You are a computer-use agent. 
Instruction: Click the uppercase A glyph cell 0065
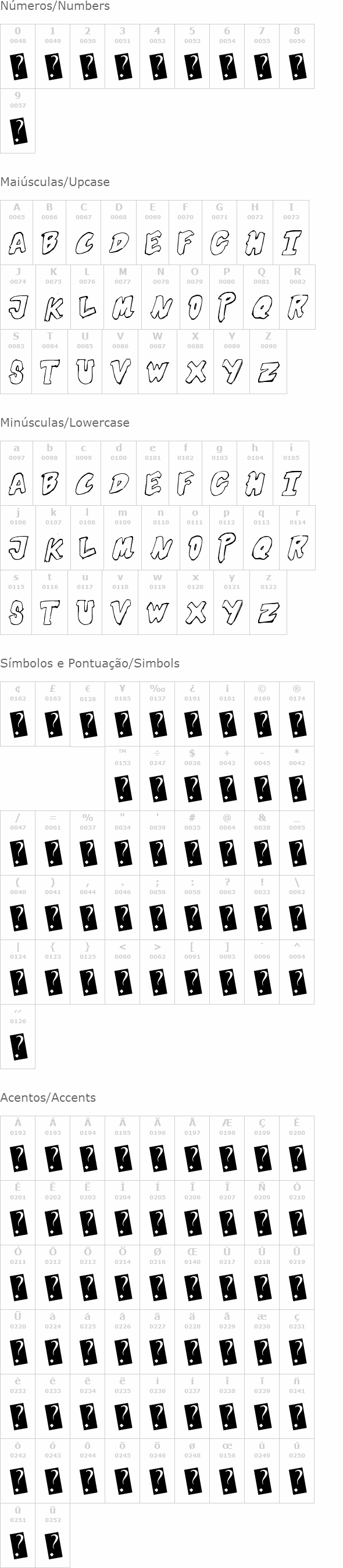click(x=16, y=233)
